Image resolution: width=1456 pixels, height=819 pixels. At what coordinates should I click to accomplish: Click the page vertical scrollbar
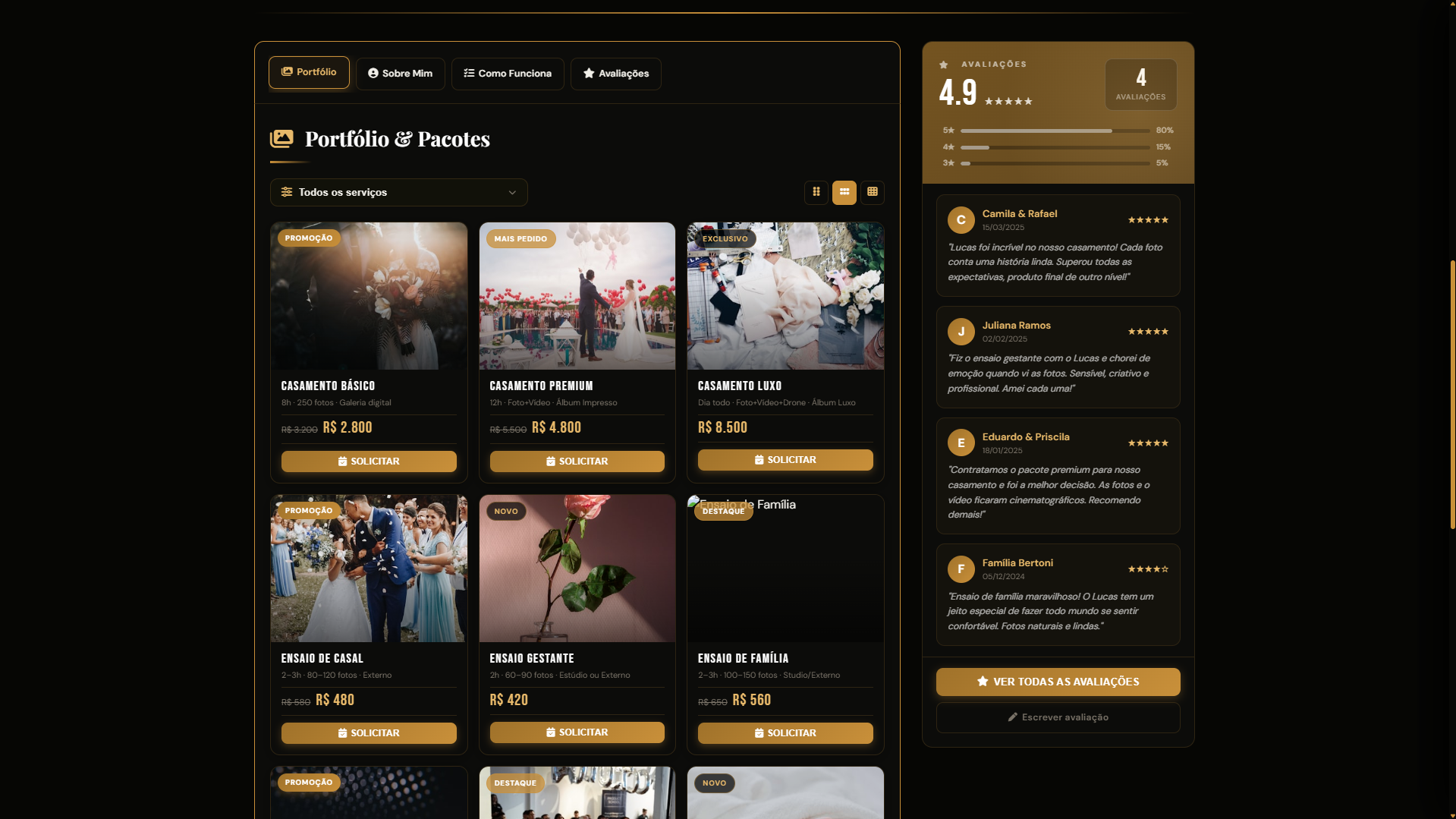[x=1452, y=395]
